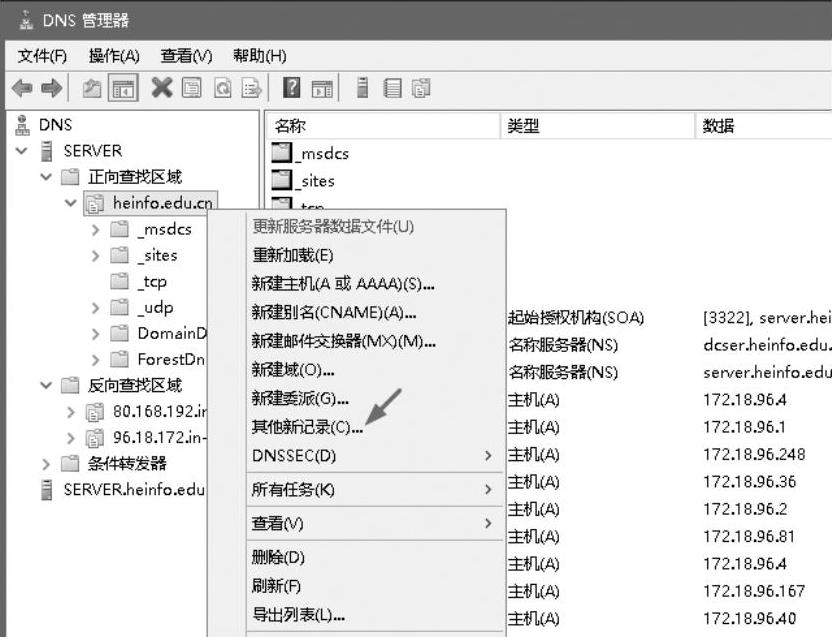
Task: Click the Help question mark toolbar icon
Action: (291, 88)
